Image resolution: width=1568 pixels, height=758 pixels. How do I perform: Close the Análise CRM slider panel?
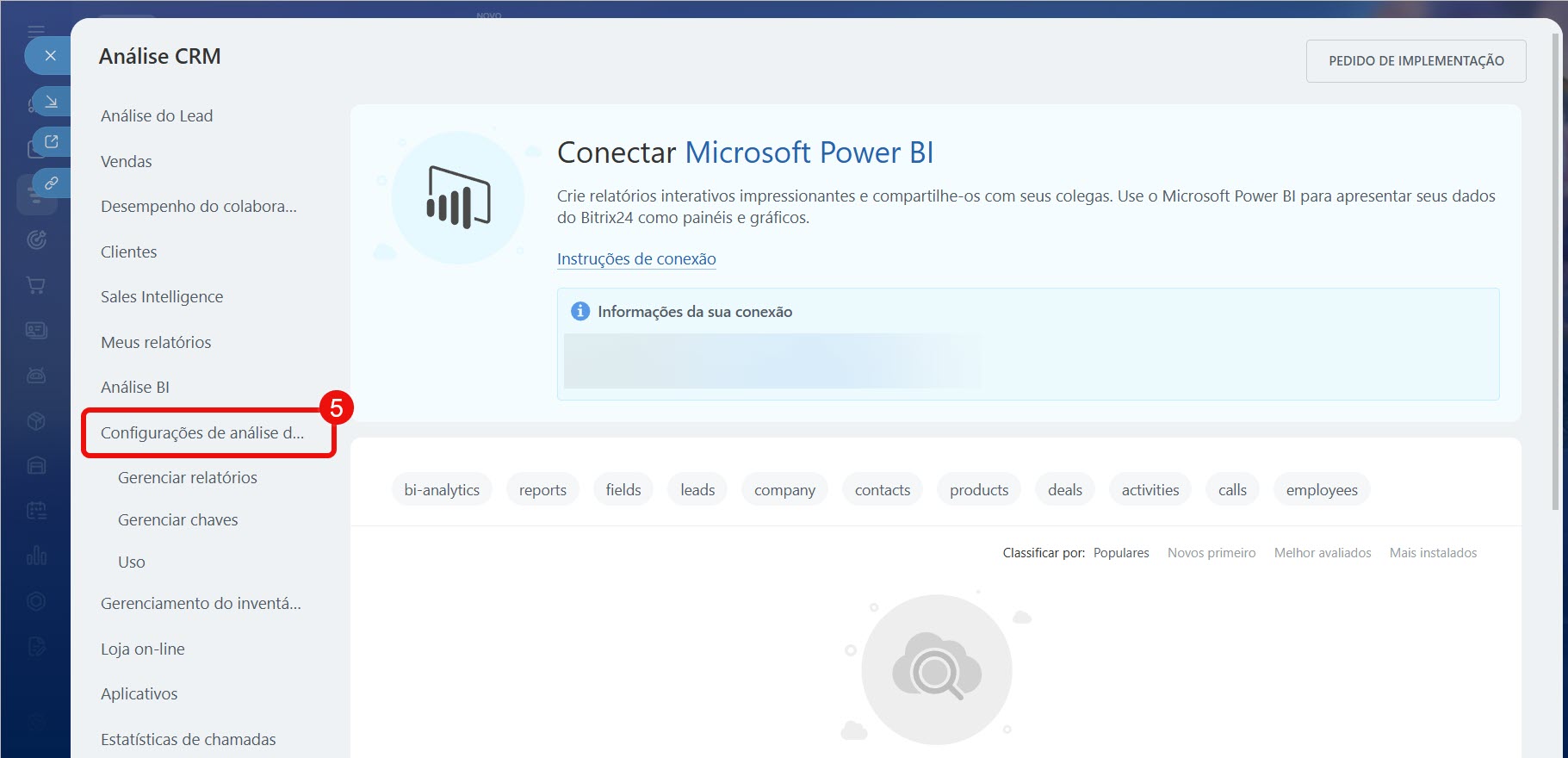pos(50,56)
